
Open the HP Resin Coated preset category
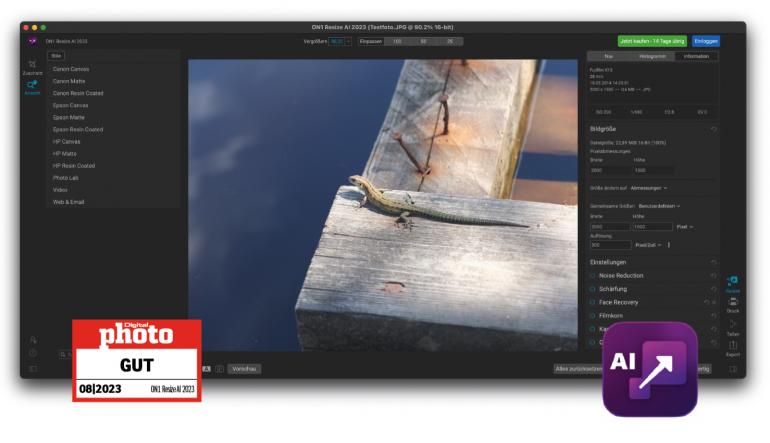coord(74,166)
